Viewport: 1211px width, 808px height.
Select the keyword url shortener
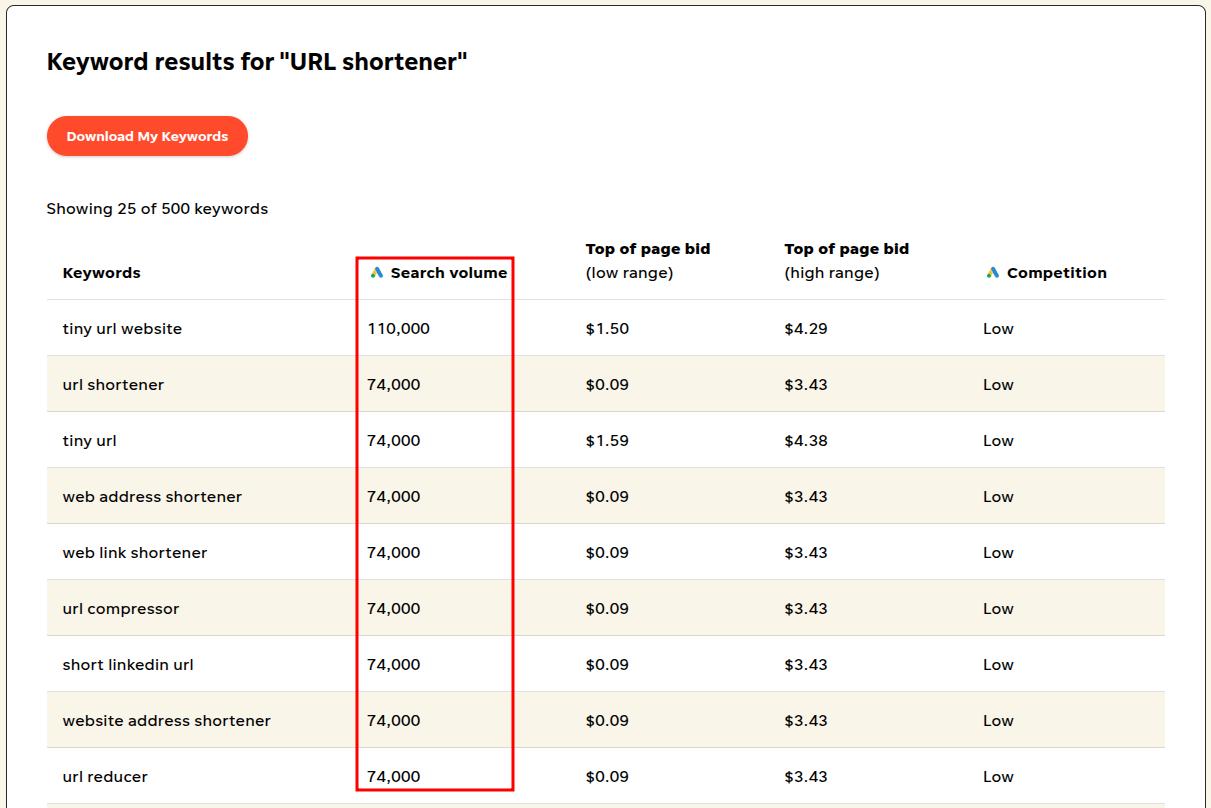point(113,384)
